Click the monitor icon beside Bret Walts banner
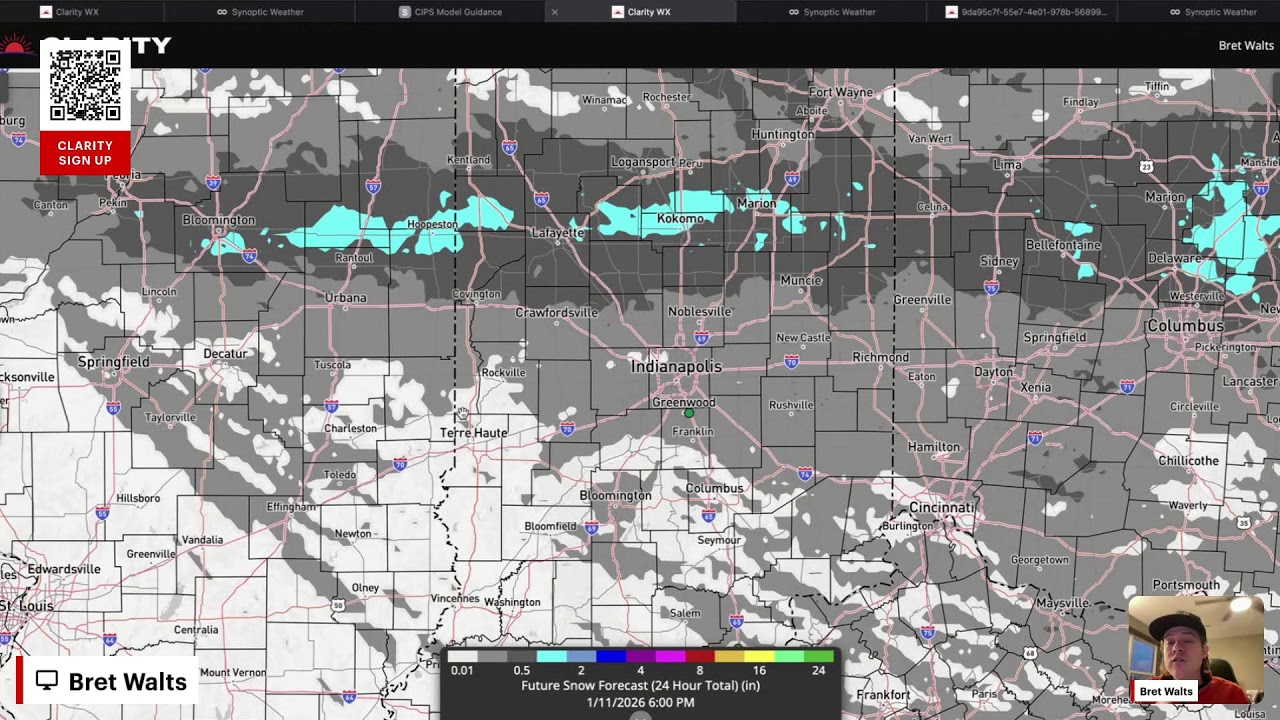The width and height of the screenshot is (1280, 720). pos(47,681)
